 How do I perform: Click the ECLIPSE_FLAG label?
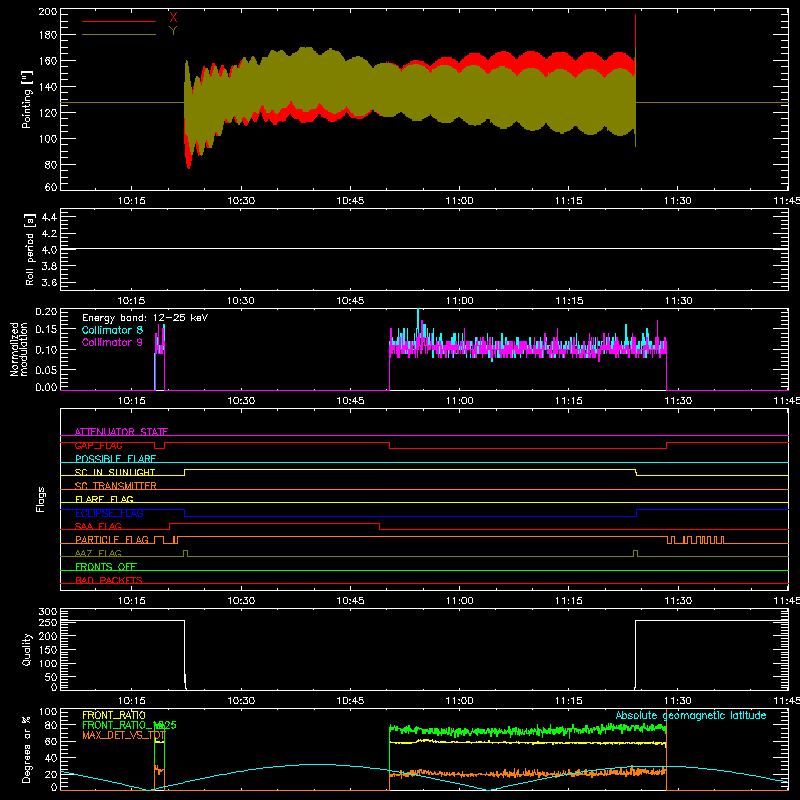109,513
